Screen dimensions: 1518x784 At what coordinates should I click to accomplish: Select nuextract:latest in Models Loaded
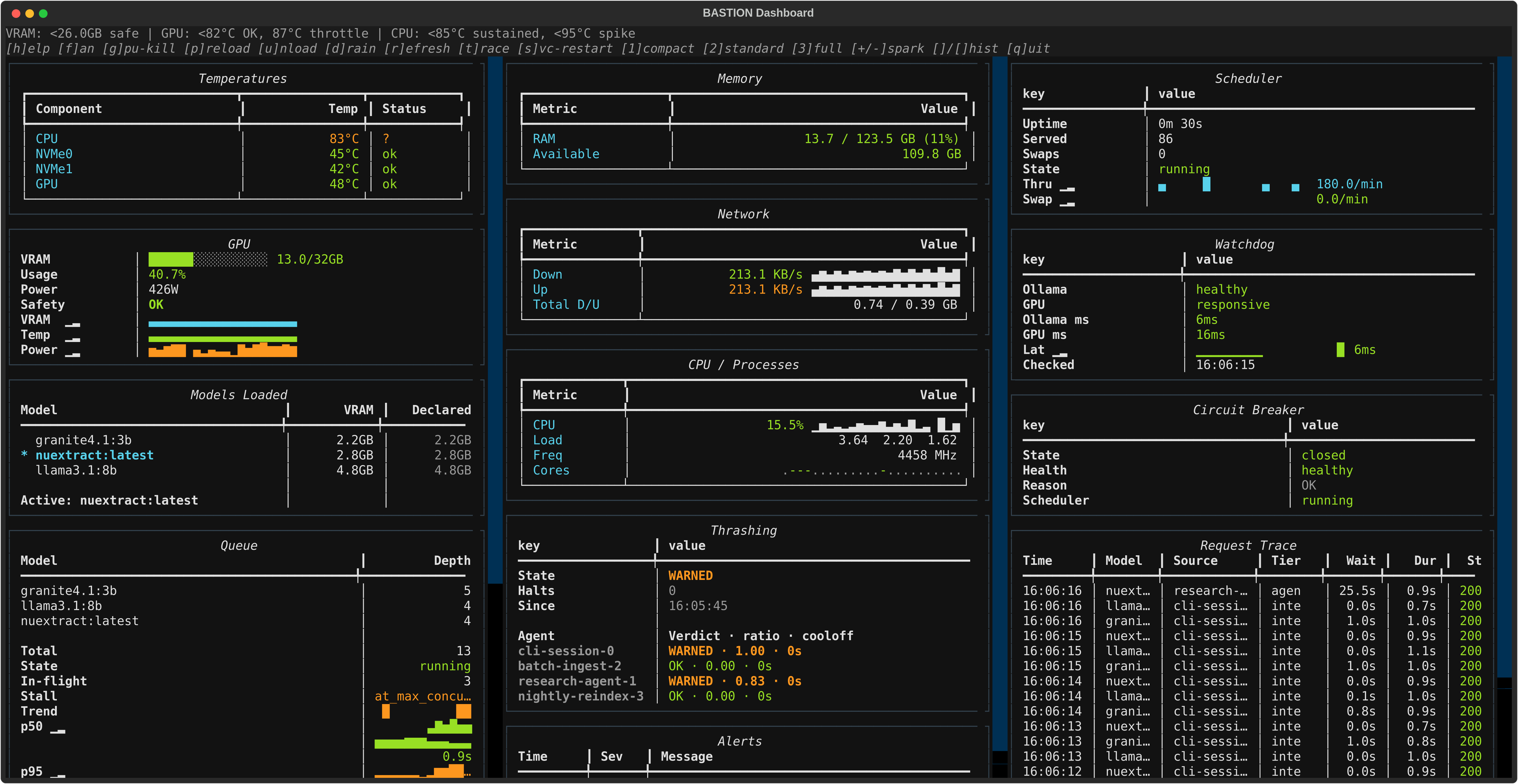click(x=94, y=455)
